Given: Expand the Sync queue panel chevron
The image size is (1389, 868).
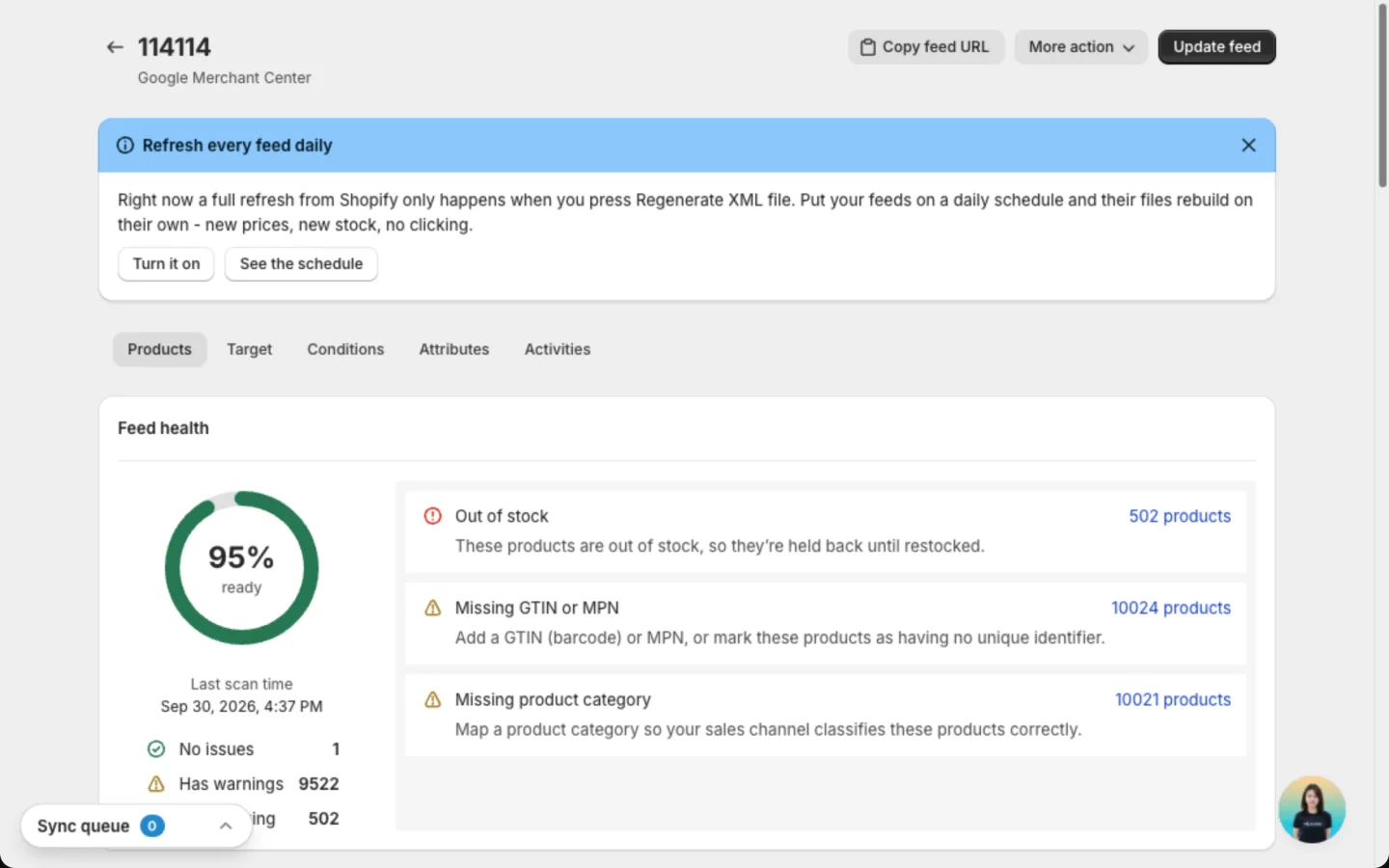Looking at the screenshot, I should click(226, 826).
